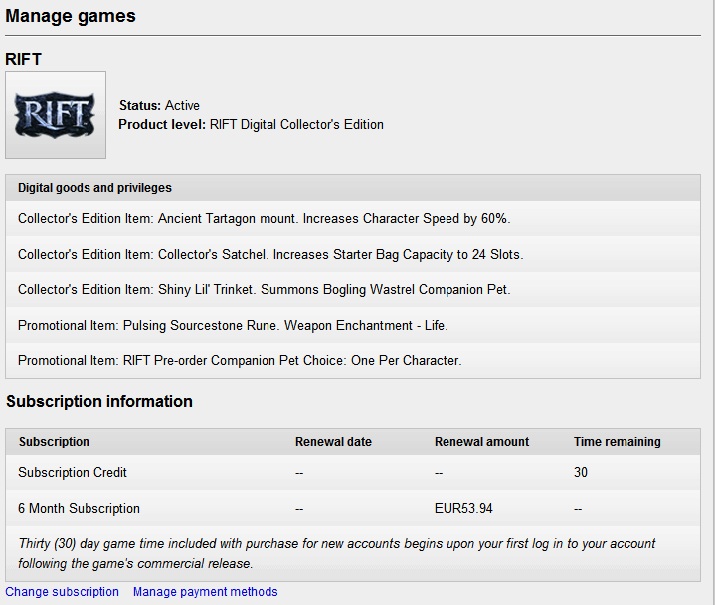Image resolution: width=715 pixels, height=605 pixels.
Task: Click the Renewal date column header
Action: (333, 442)
